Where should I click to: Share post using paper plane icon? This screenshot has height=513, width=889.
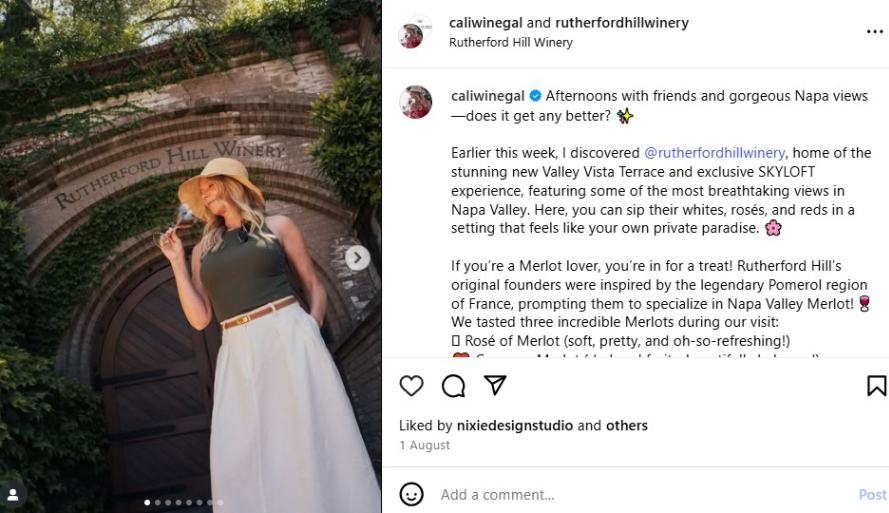click(x=495, y=385)
